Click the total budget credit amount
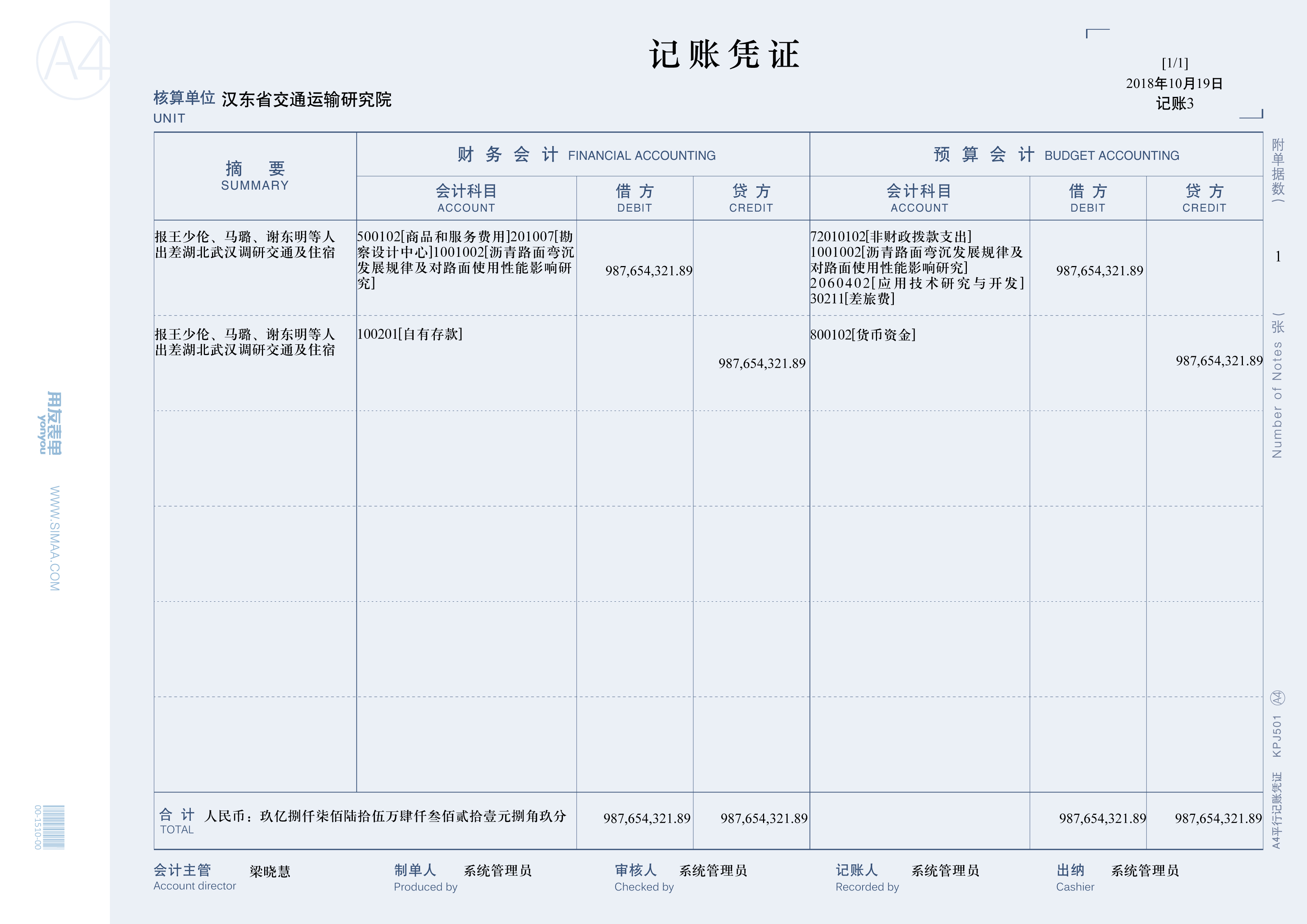This screenshot has width=1307, height=924. [x=1218, y=818]
